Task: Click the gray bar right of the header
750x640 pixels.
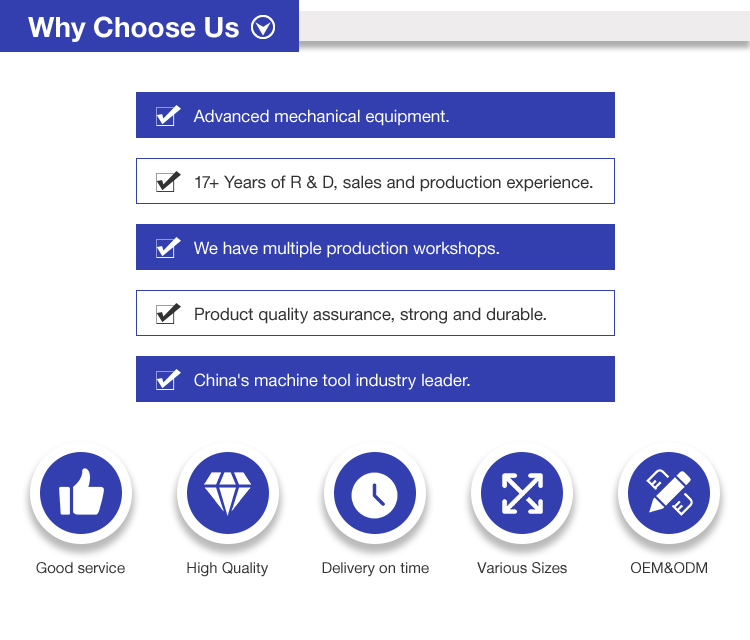Action: pos(524,26)
